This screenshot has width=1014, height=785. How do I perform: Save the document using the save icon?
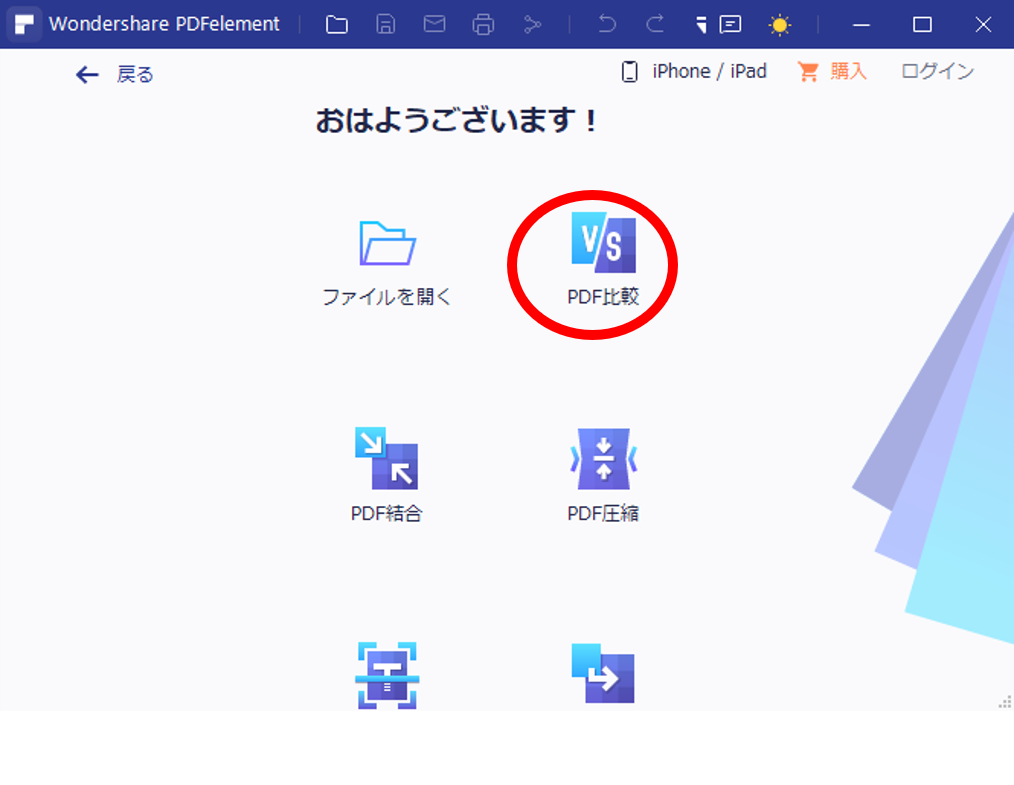(386, 24)
